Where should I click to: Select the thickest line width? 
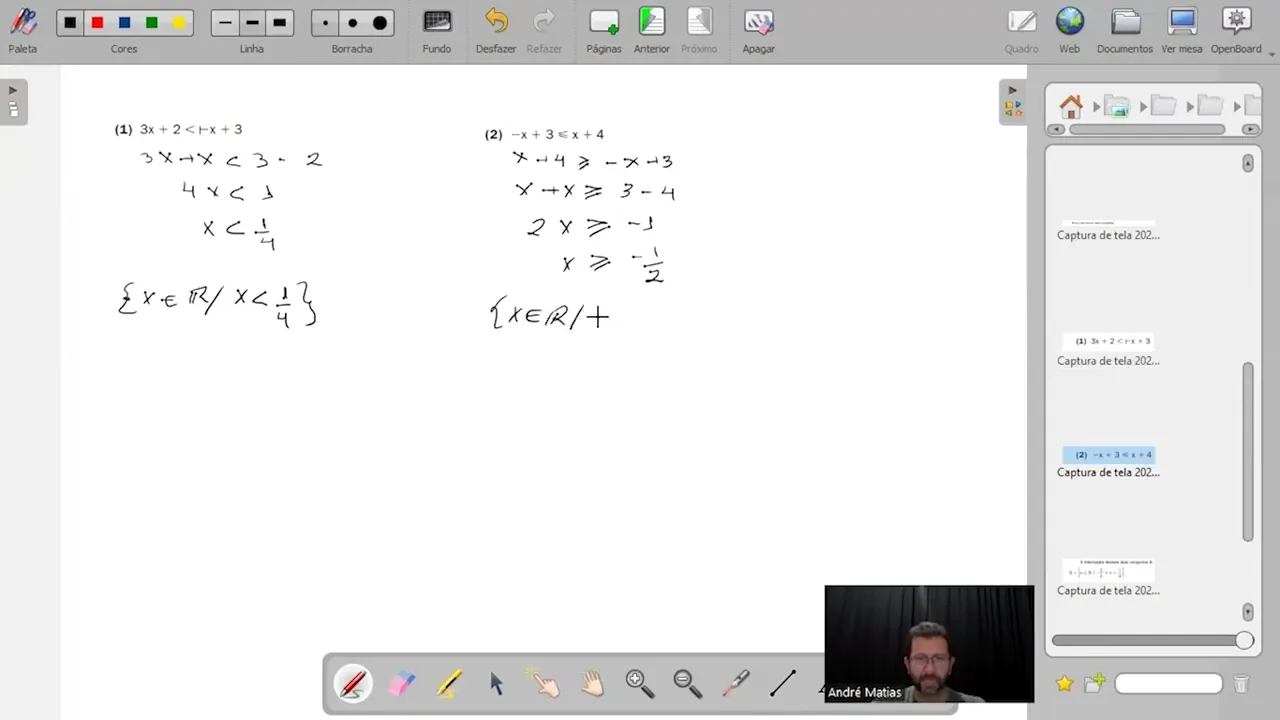279,23
